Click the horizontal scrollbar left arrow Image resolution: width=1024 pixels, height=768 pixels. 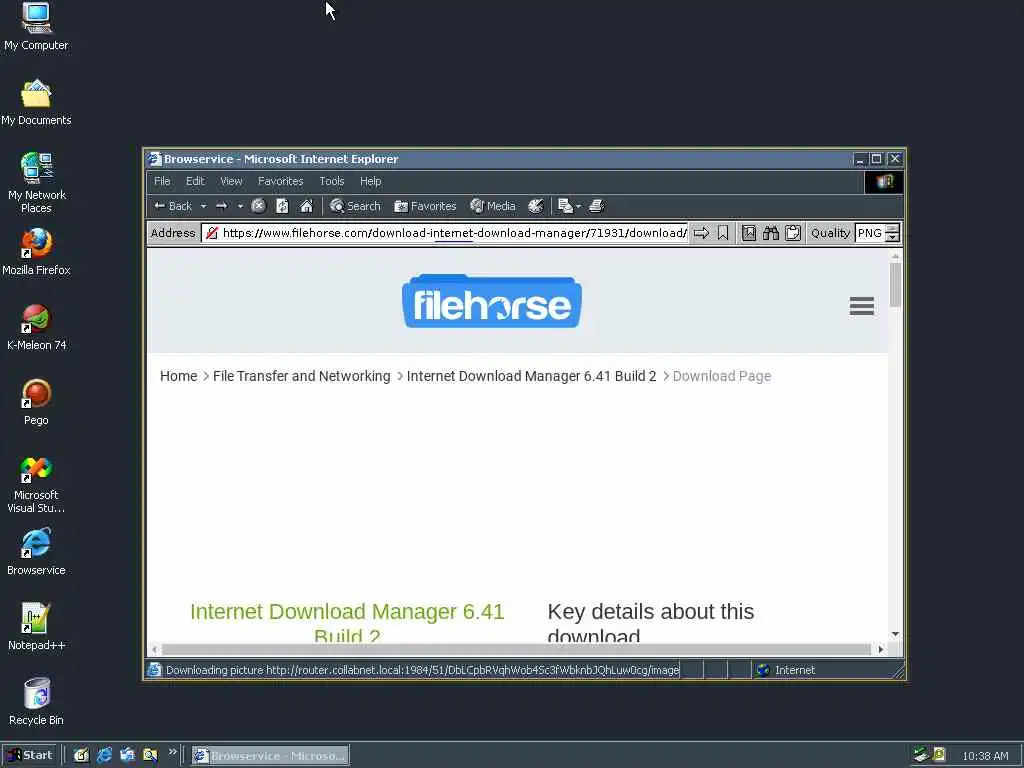coord(155,649)
